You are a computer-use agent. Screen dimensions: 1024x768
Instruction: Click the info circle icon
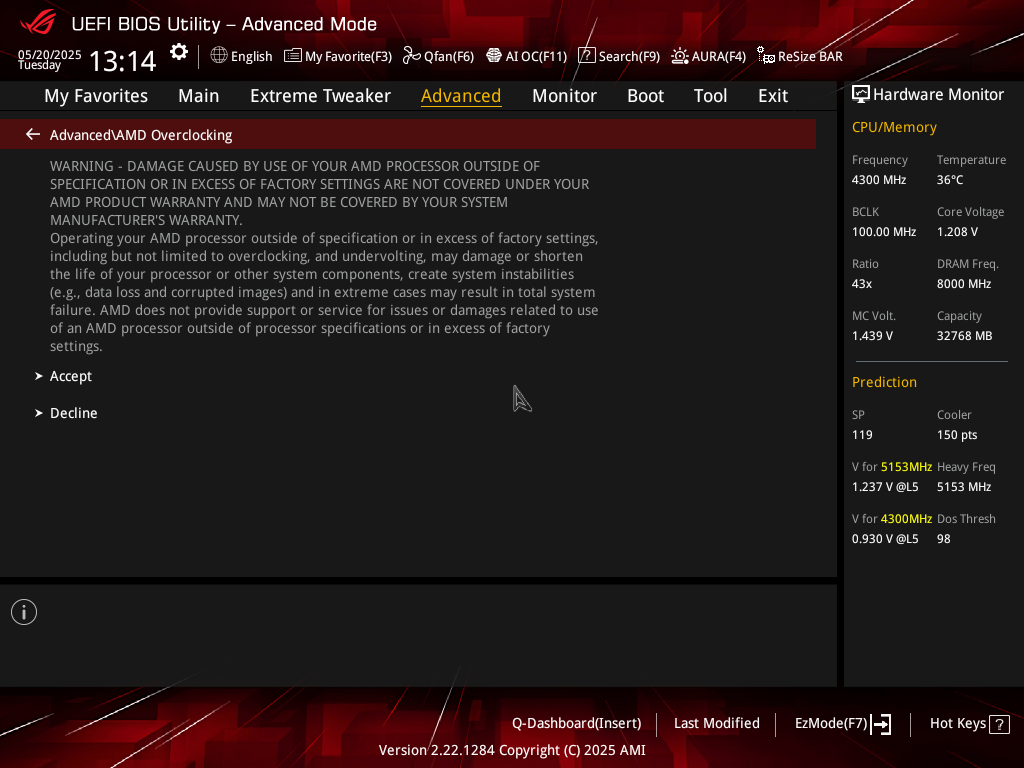24,612
